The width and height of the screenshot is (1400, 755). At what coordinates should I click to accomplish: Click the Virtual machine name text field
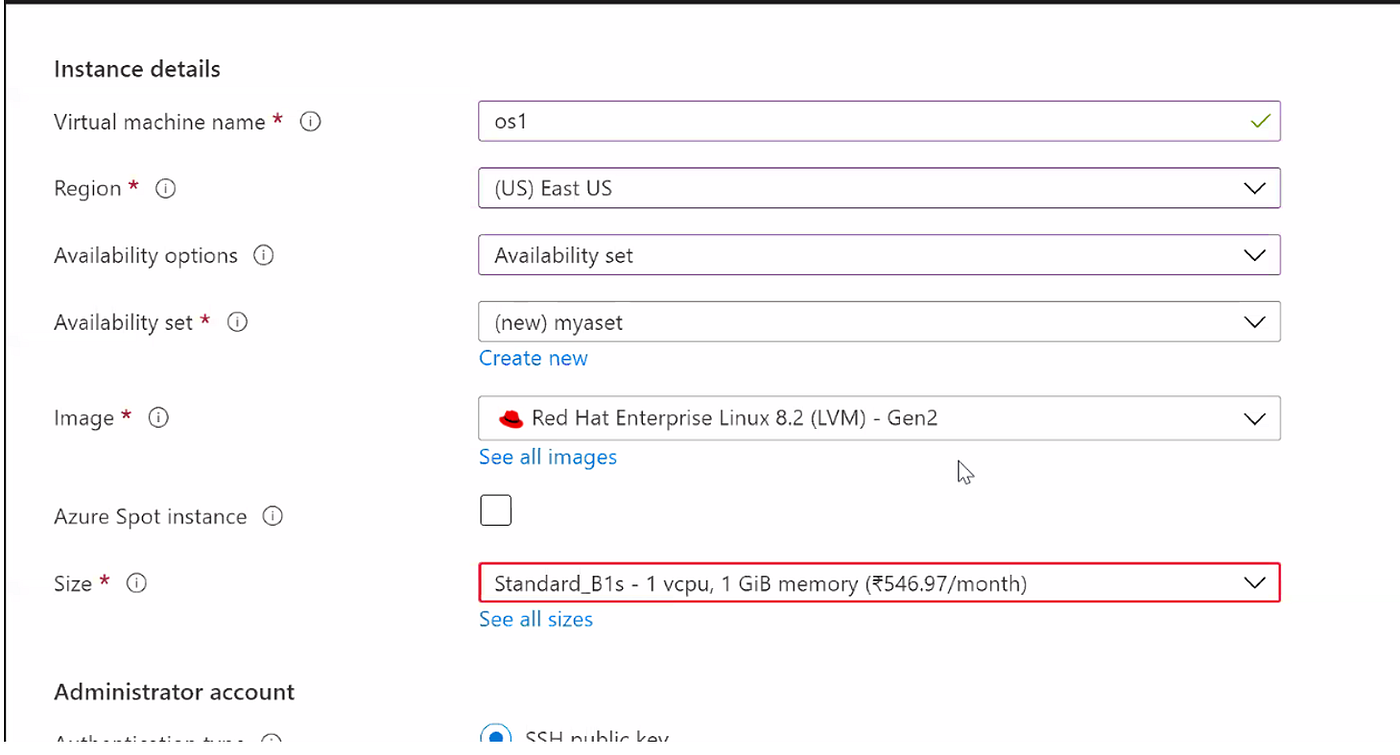tap(860, 122)
